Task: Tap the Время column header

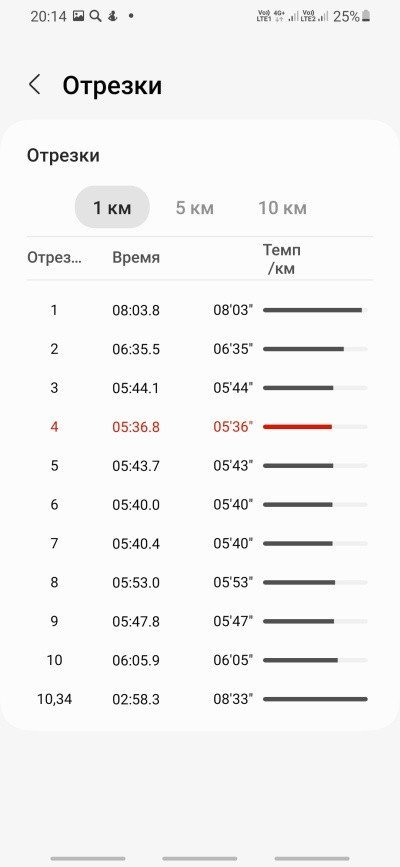Action: coord(136,258)
